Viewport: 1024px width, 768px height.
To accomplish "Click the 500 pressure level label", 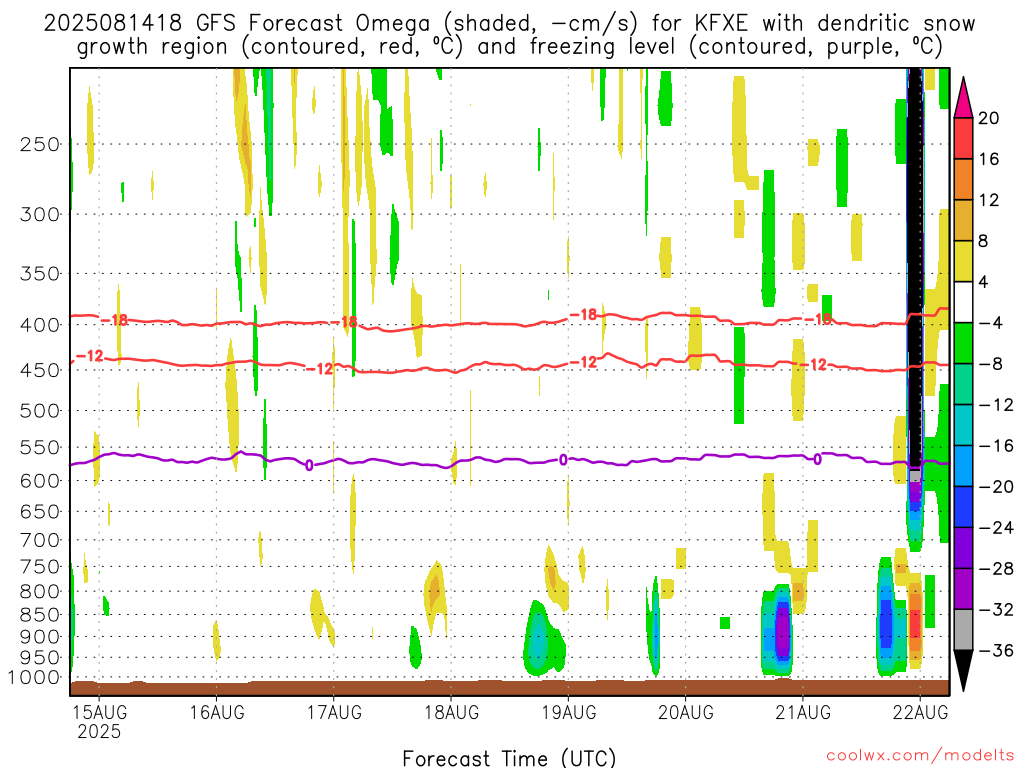I will (x=40, y=411).
